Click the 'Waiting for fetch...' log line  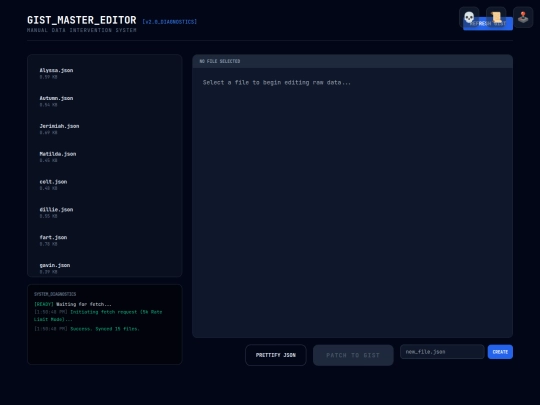click(x=73, y=304)
